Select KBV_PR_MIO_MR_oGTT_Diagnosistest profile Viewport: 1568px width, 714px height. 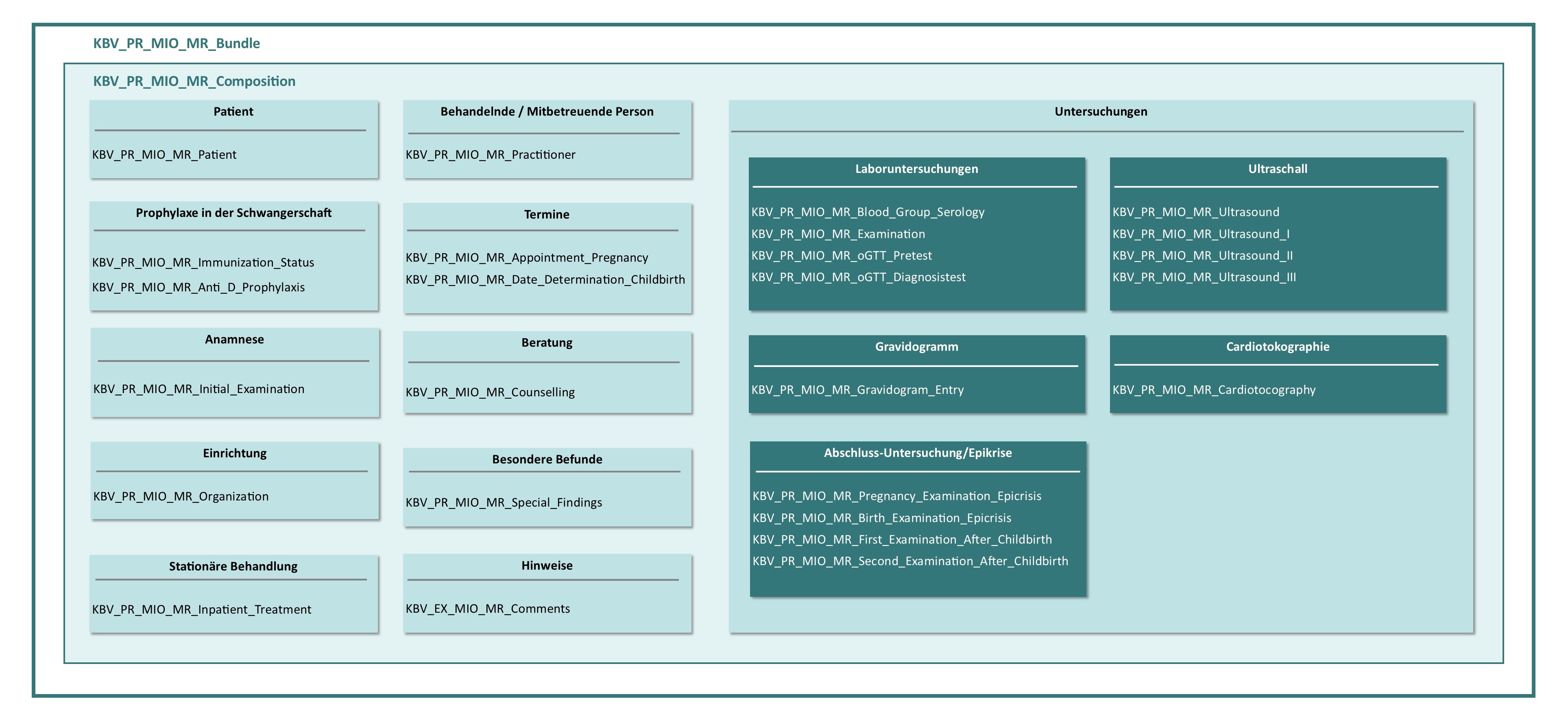[x=858, y=277]
